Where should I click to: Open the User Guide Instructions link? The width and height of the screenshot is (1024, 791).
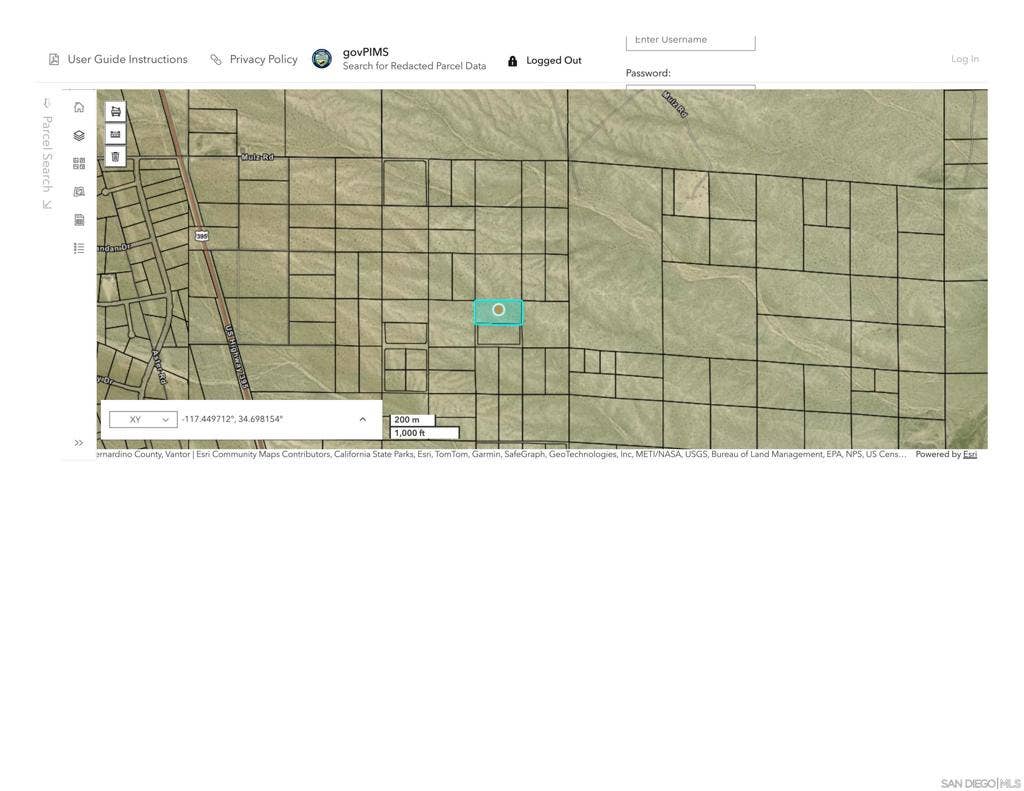127,59
